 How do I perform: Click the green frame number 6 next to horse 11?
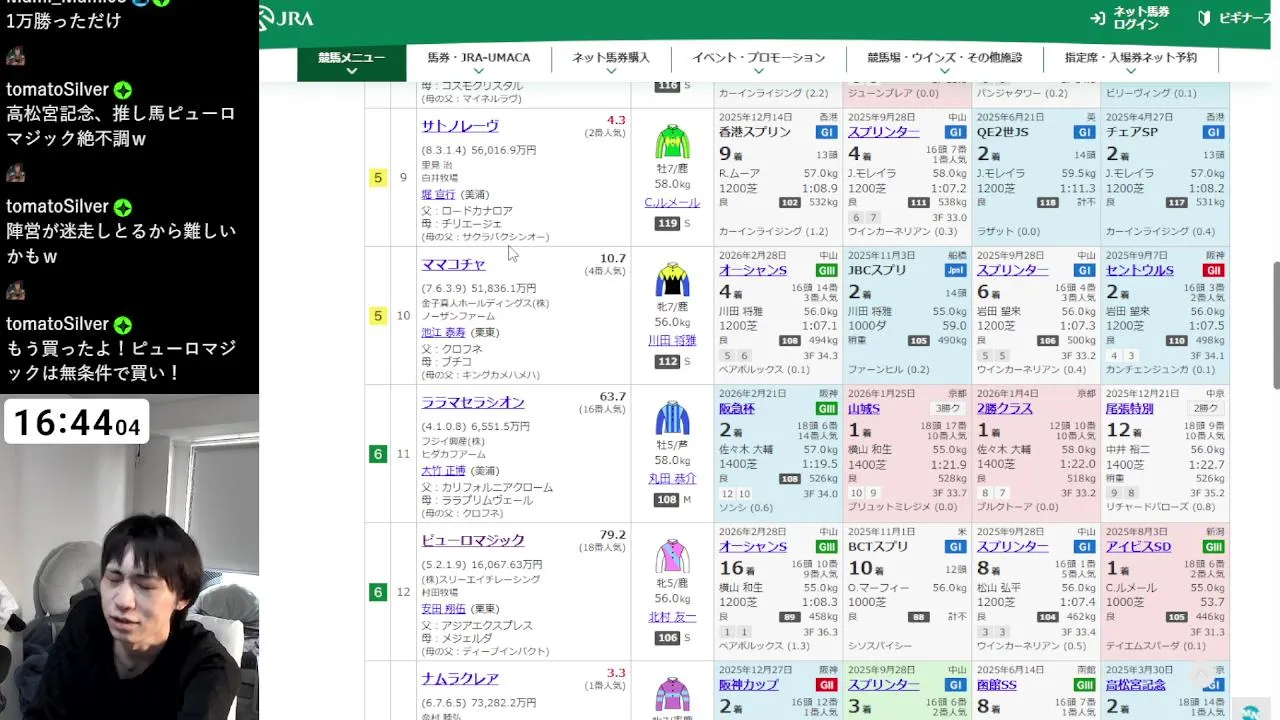tap(378, 454)
